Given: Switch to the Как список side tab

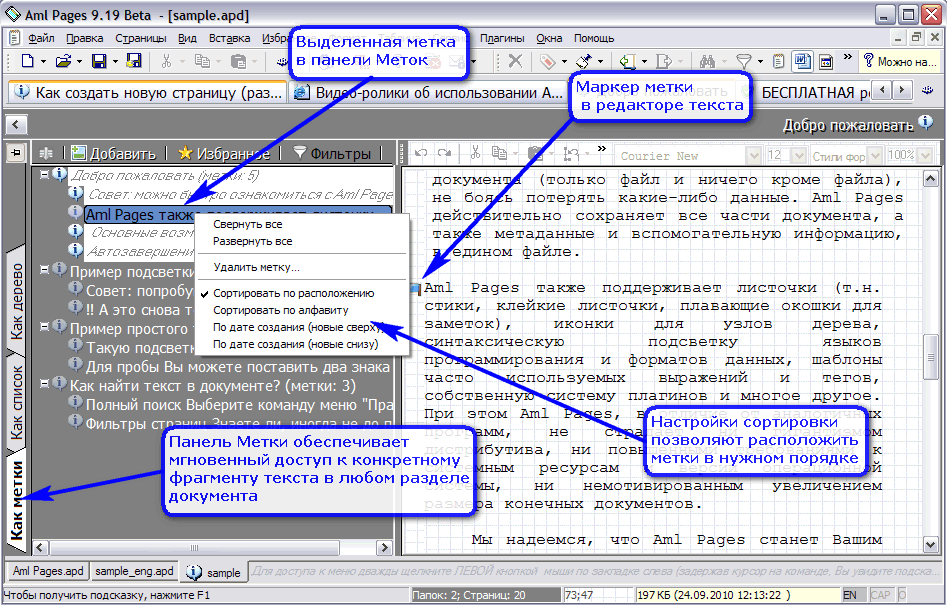Looking at the screenshot, I should click(x=16, y=402).
